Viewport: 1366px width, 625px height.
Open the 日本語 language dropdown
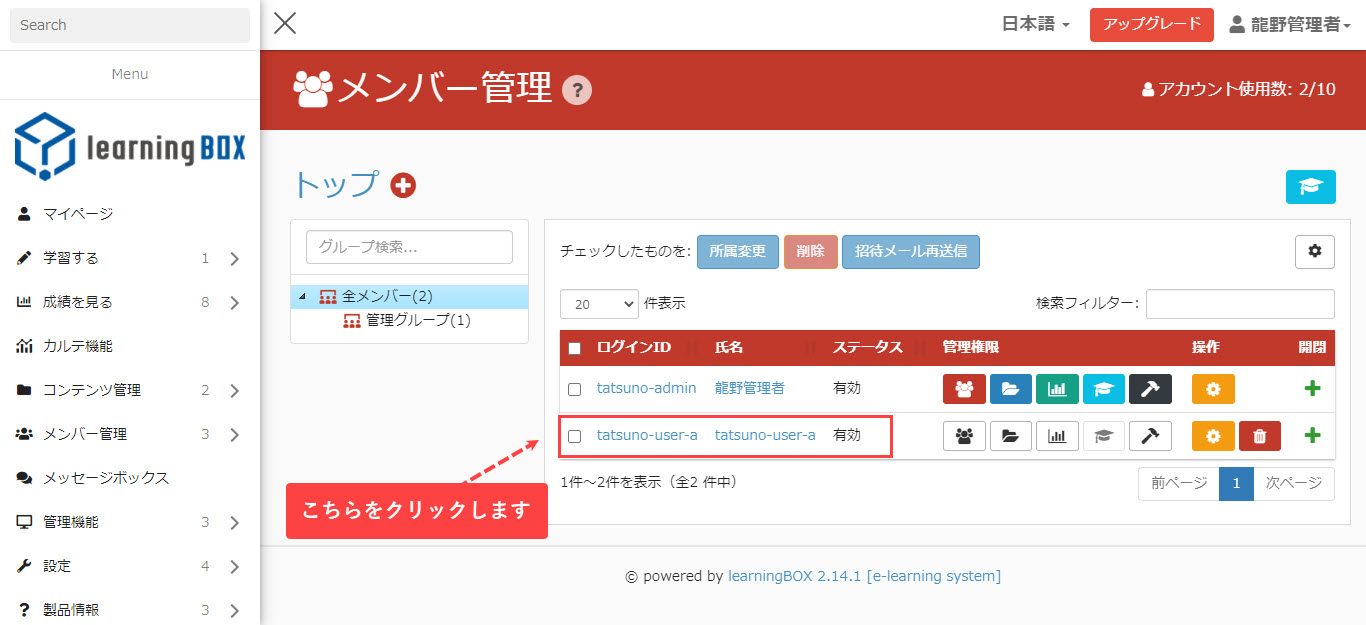(x=1036, y=24)
